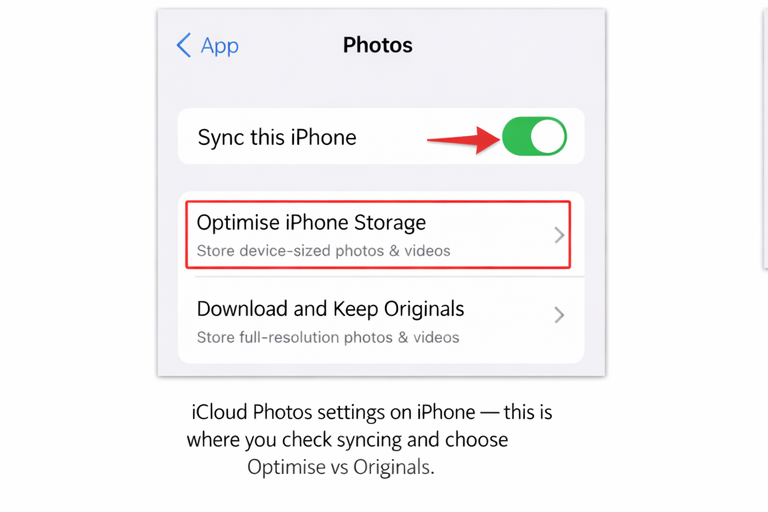Open the chevron beside Optimise iPhone Storage
The image size is (768, 512).
point(559,235)
